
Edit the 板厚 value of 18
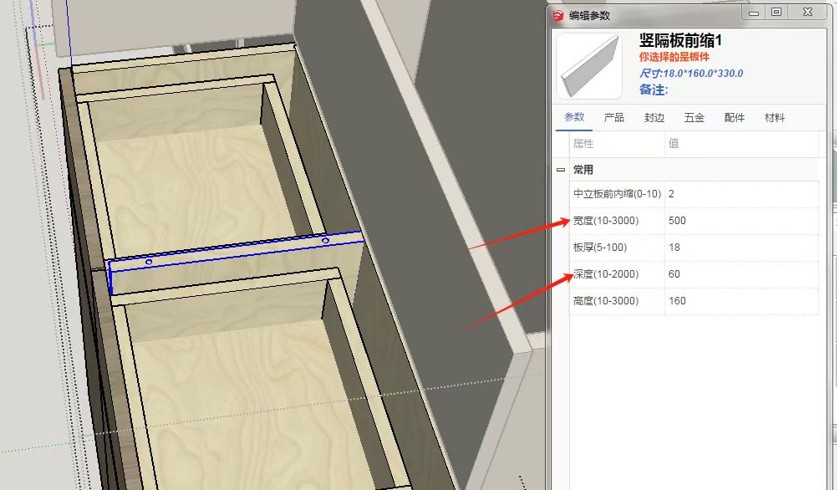(745, 247)
